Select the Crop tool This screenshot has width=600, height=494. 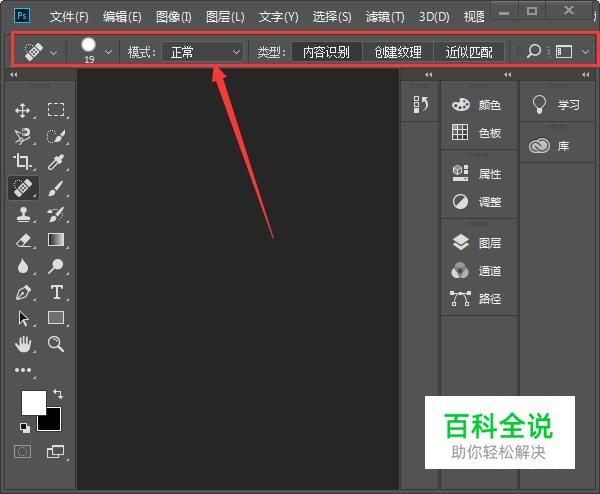[22, 161]
